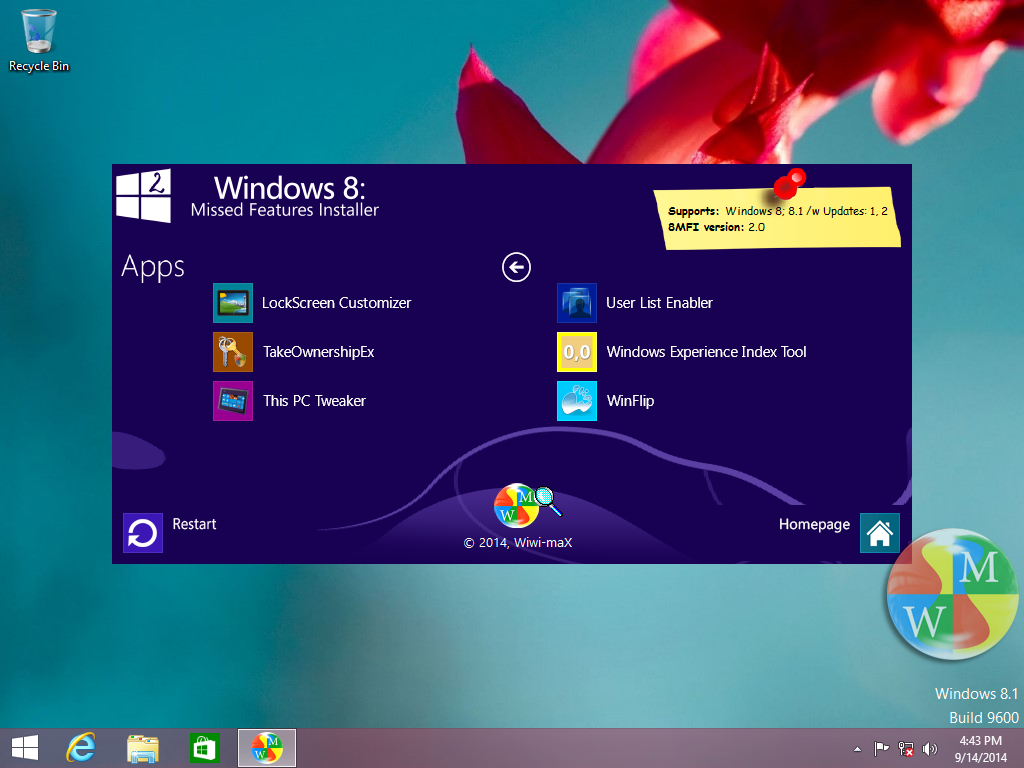Click the purple Restart icon
Screen dimensions: 1024x768
tap(142, 533)
